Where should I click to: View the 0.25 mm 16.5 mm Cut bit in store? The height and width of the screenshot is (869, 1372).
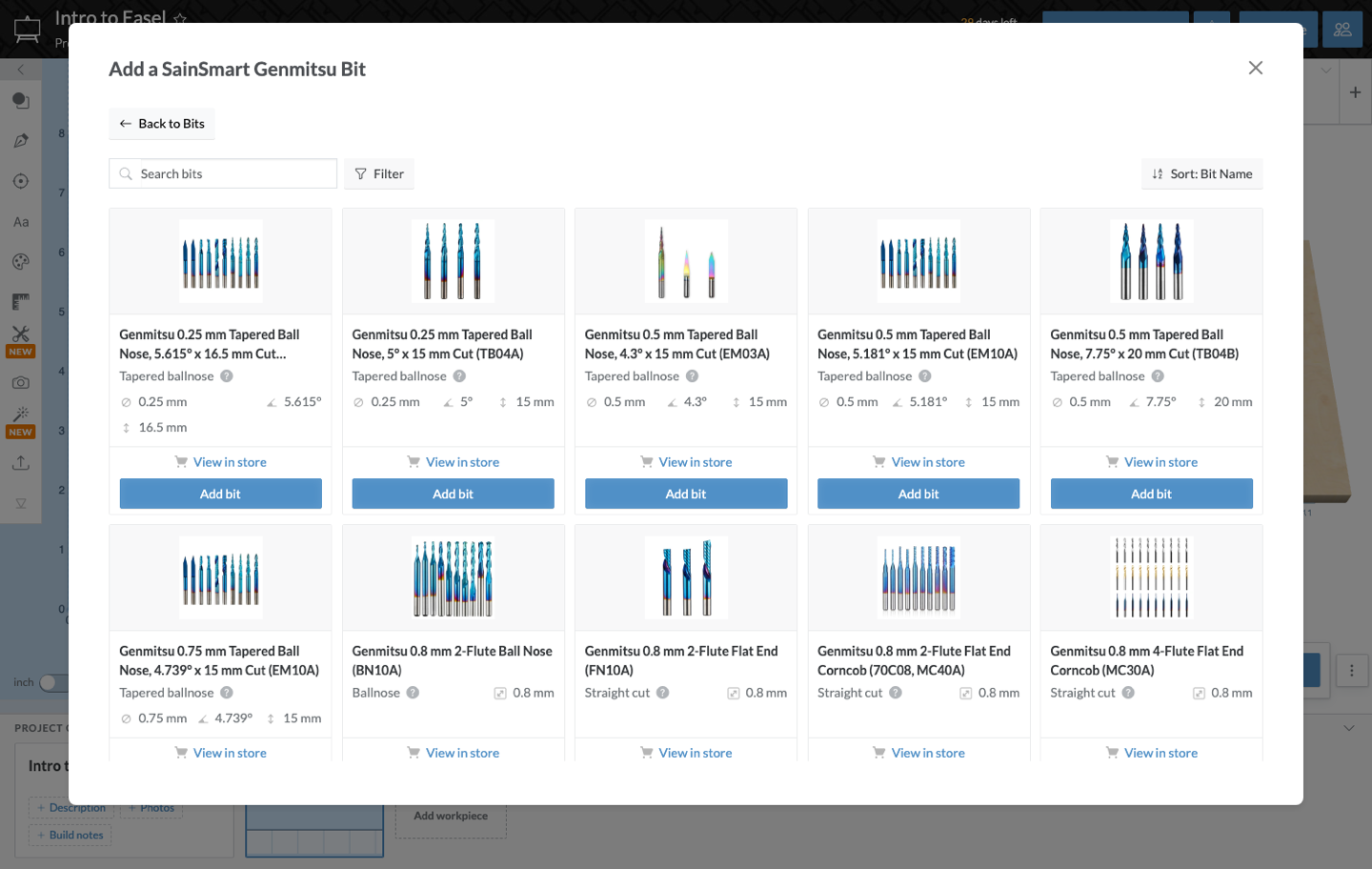click(x=221, y=462)
